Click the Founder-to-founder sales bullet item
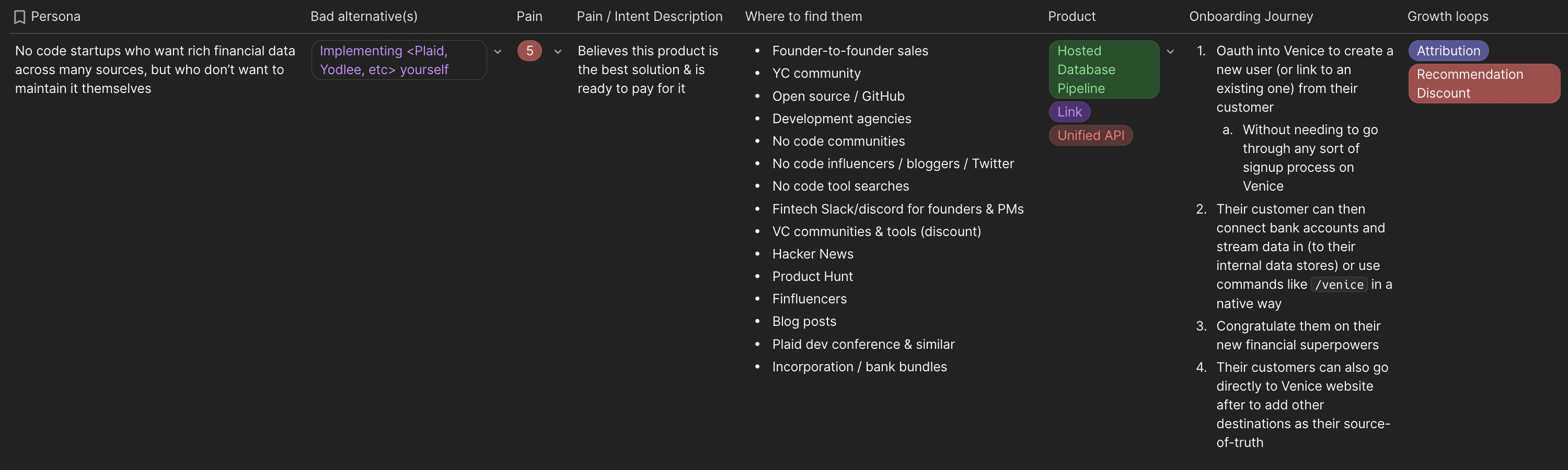Viewport: 1568px width, 470px height. coord(850,51)
